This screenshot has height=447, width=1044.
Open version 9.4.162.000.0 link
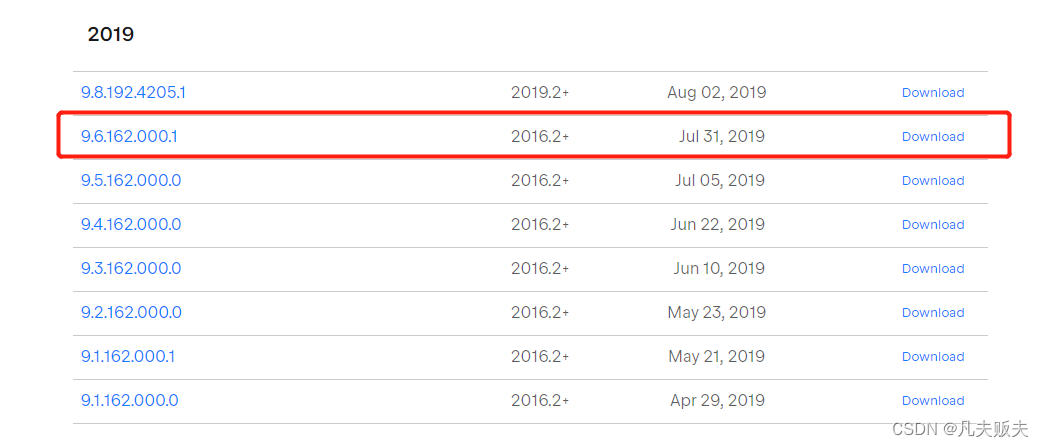[x=131, y=224]
